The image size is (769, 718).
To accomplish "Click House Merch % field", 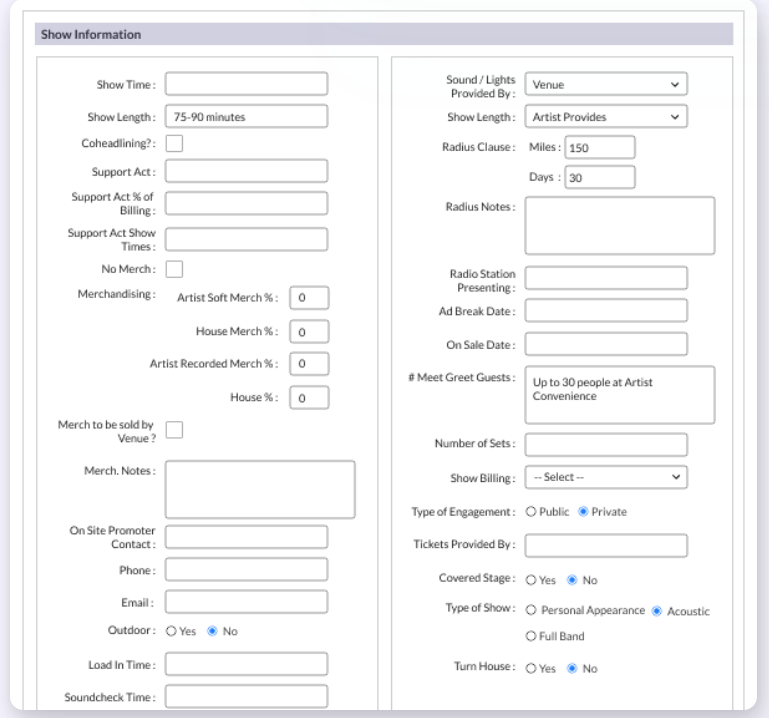I will (x=309, y=332).
